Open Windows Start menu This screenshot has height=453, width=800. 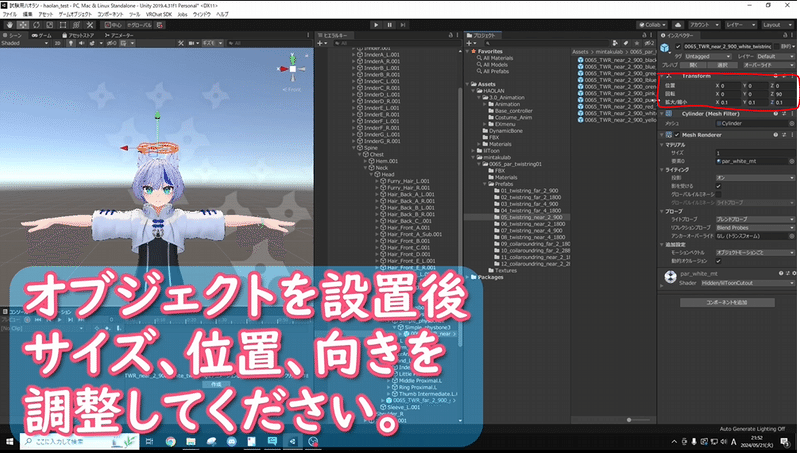pos(9,441)
